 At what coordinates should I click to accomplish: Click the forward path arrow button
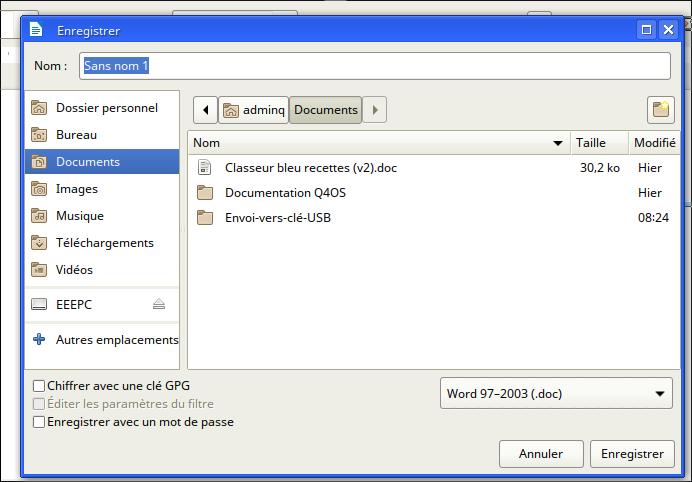pyautogui.click(x=375, y=109)
